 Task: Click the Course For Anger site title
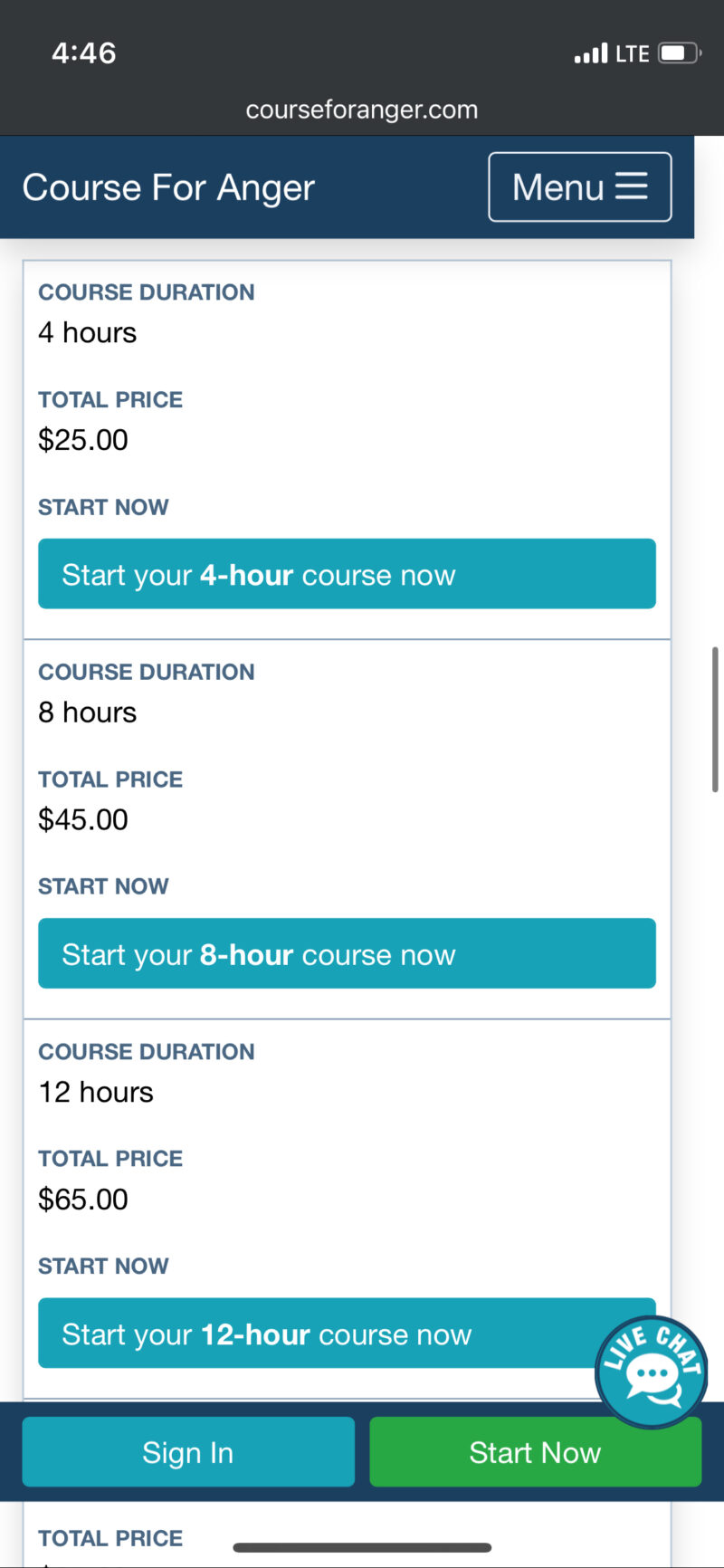pyautogui.click(x=168, y=187)
